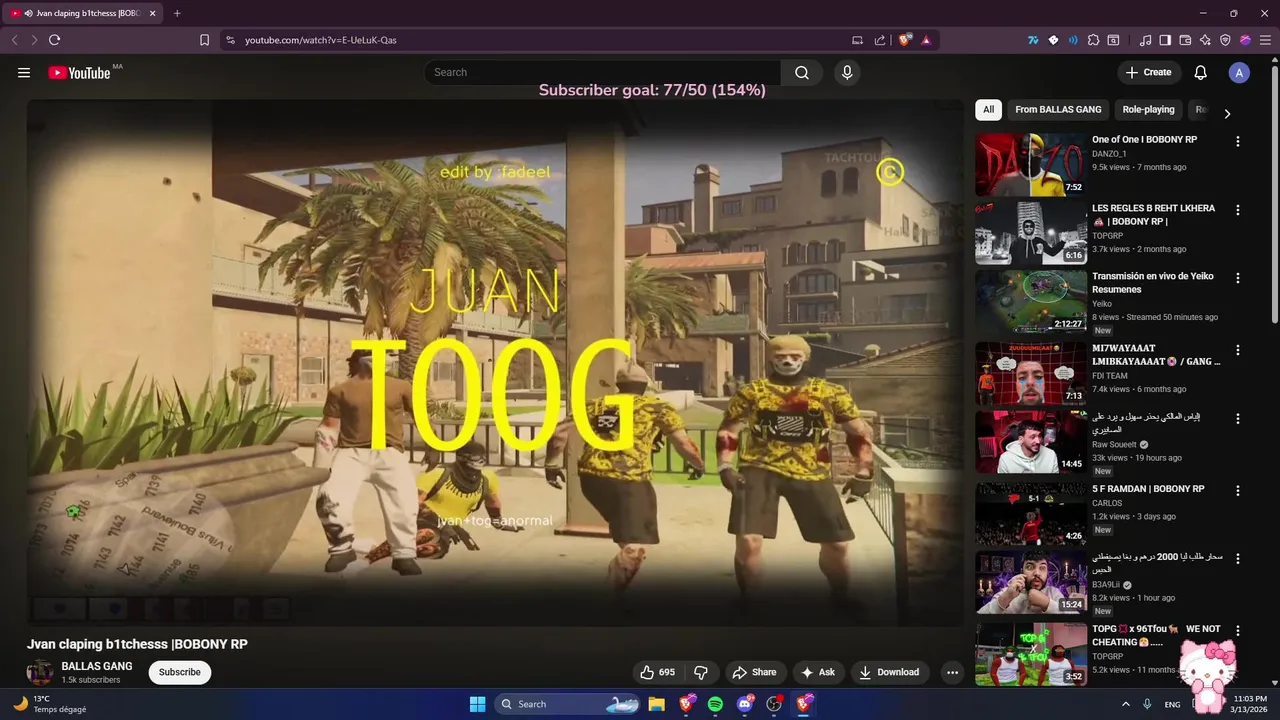Open Brave Wallet icon
The width and height of the screenshot is (1280, 720).
point(1185,40)
